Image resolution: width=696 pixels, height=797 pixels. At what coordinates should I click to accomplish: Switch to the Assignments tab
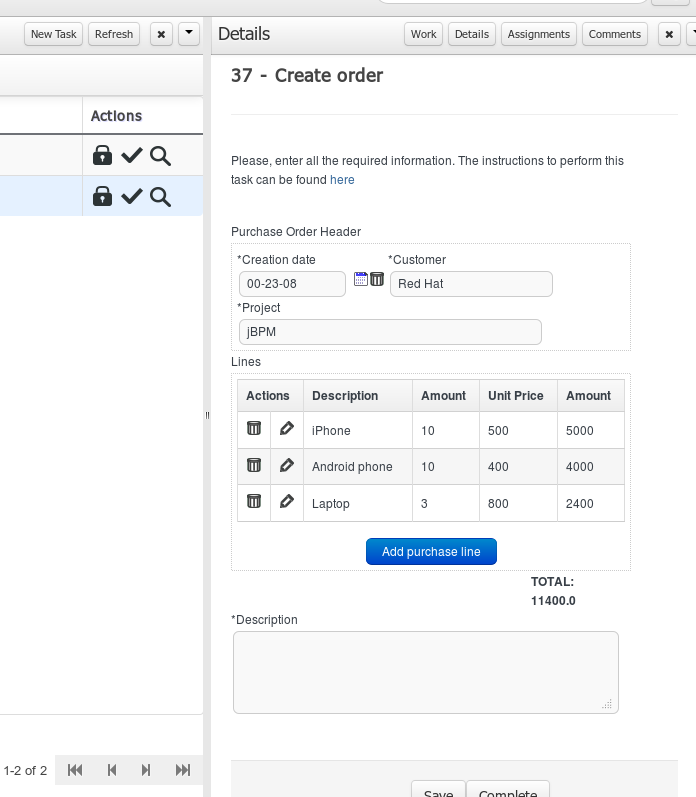[x=538, y=34]
